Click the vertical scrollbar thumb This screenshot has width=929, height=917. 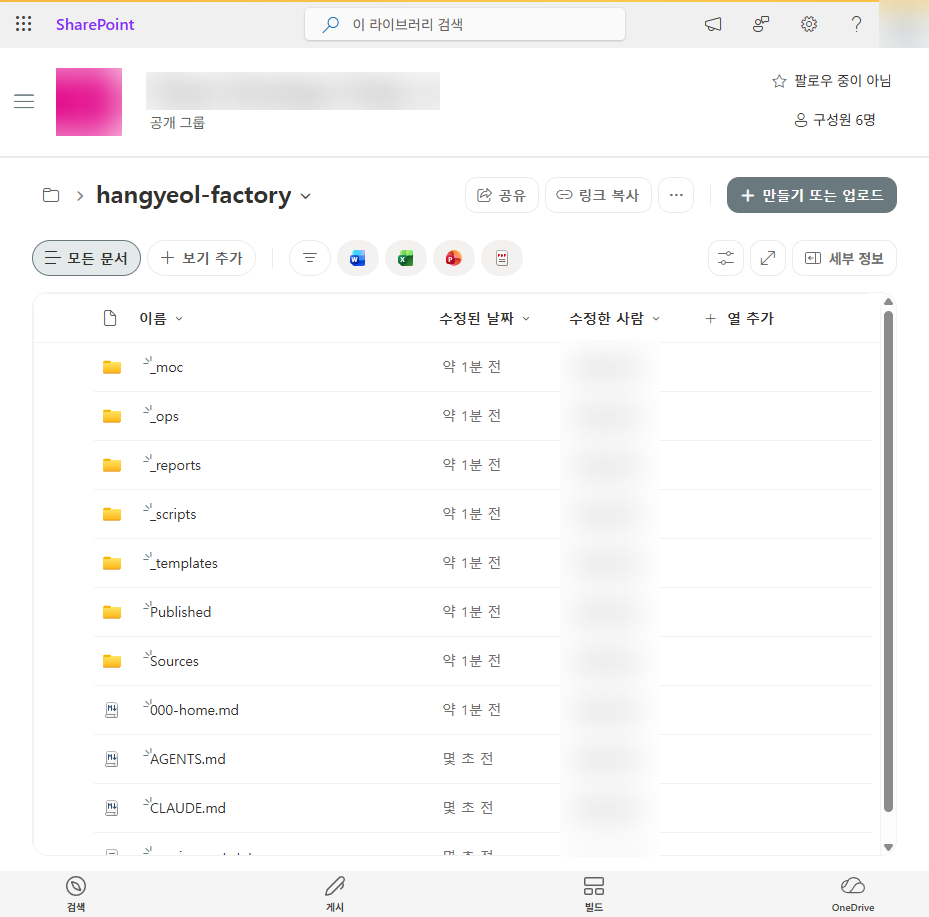888,561
